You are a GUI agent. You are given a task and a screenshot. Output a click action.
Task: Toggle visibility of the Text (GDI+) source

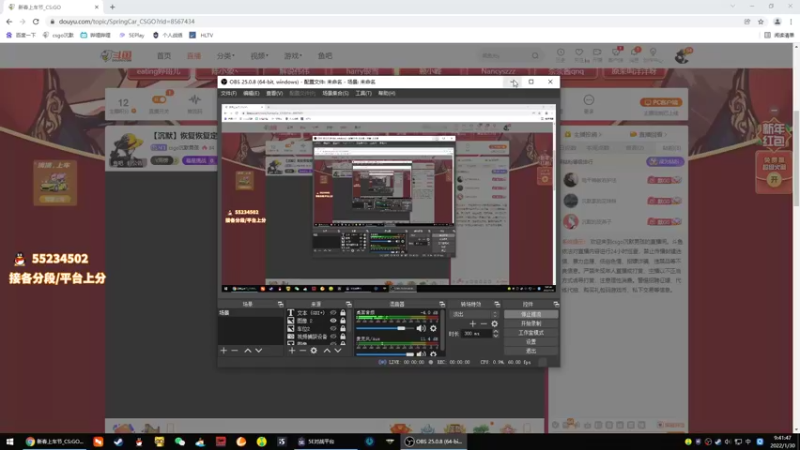pos(333,313)
